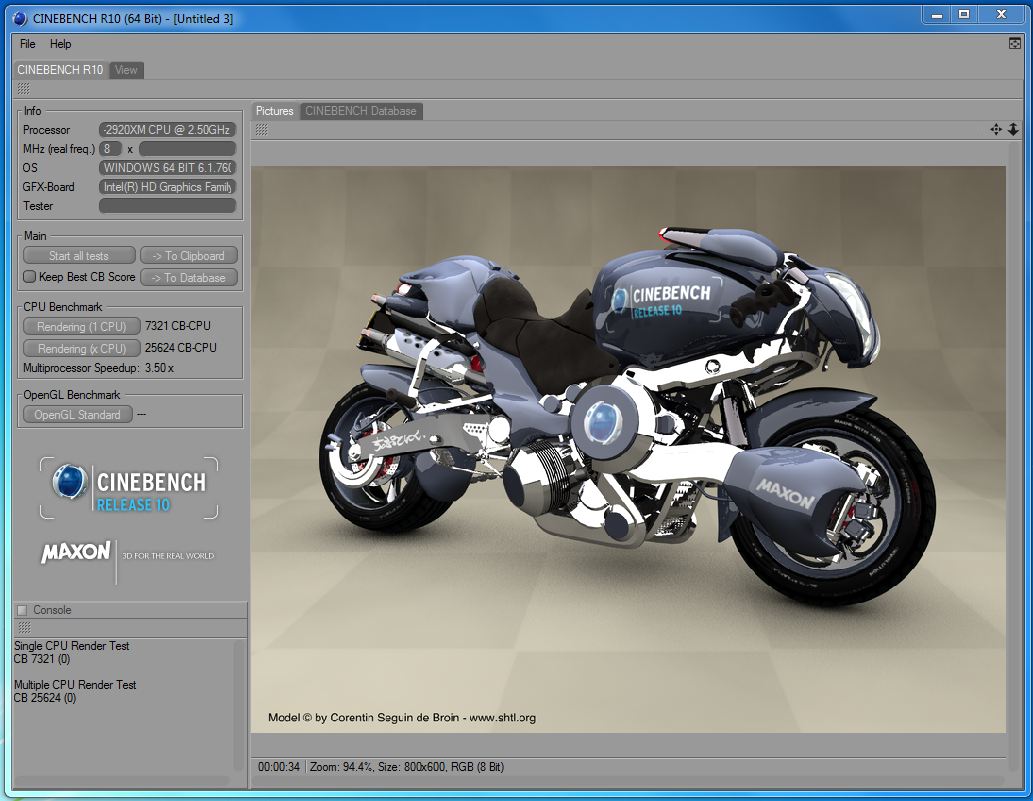The height and width of the screenshot is (801, 1033).
Task: Run the Rendering (1 CPU) test
Action: coord(82,327)
